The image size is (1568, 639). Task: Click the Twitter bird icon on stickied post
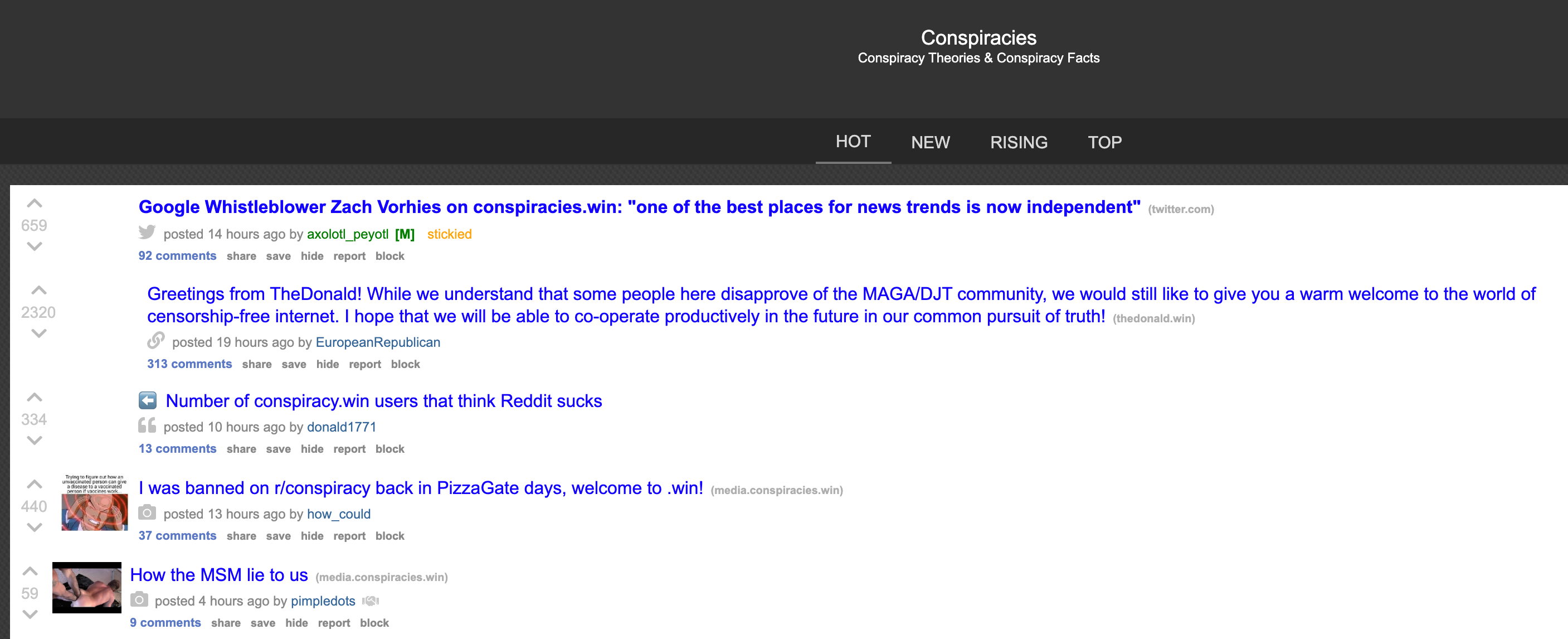[147, 233]
